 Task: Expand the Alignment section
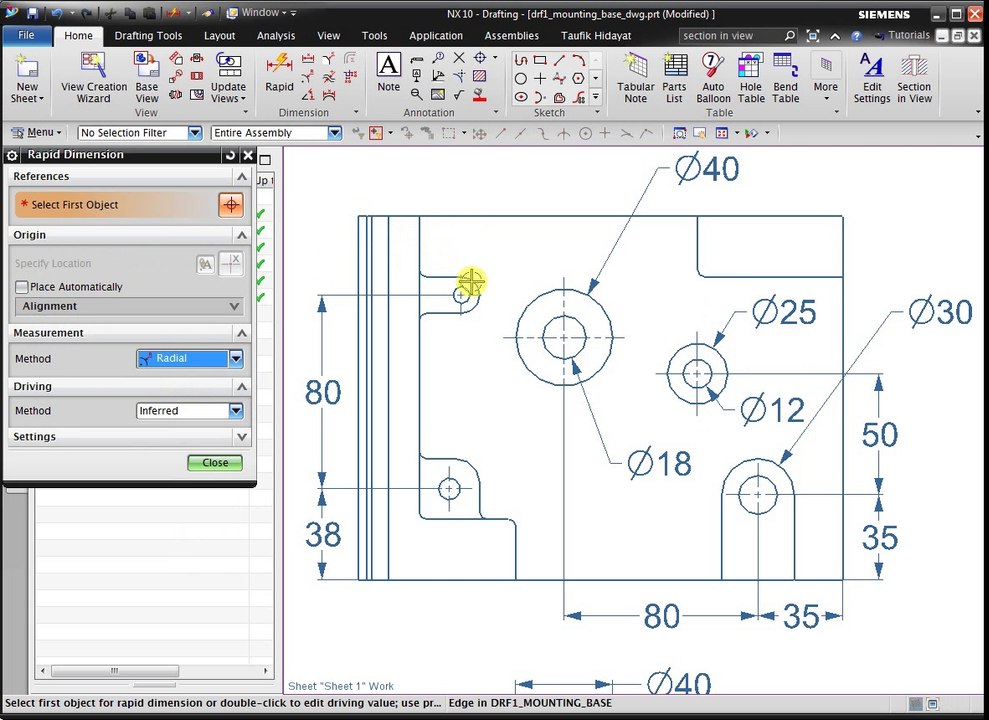pyautogui.click(x=129, y=306)
